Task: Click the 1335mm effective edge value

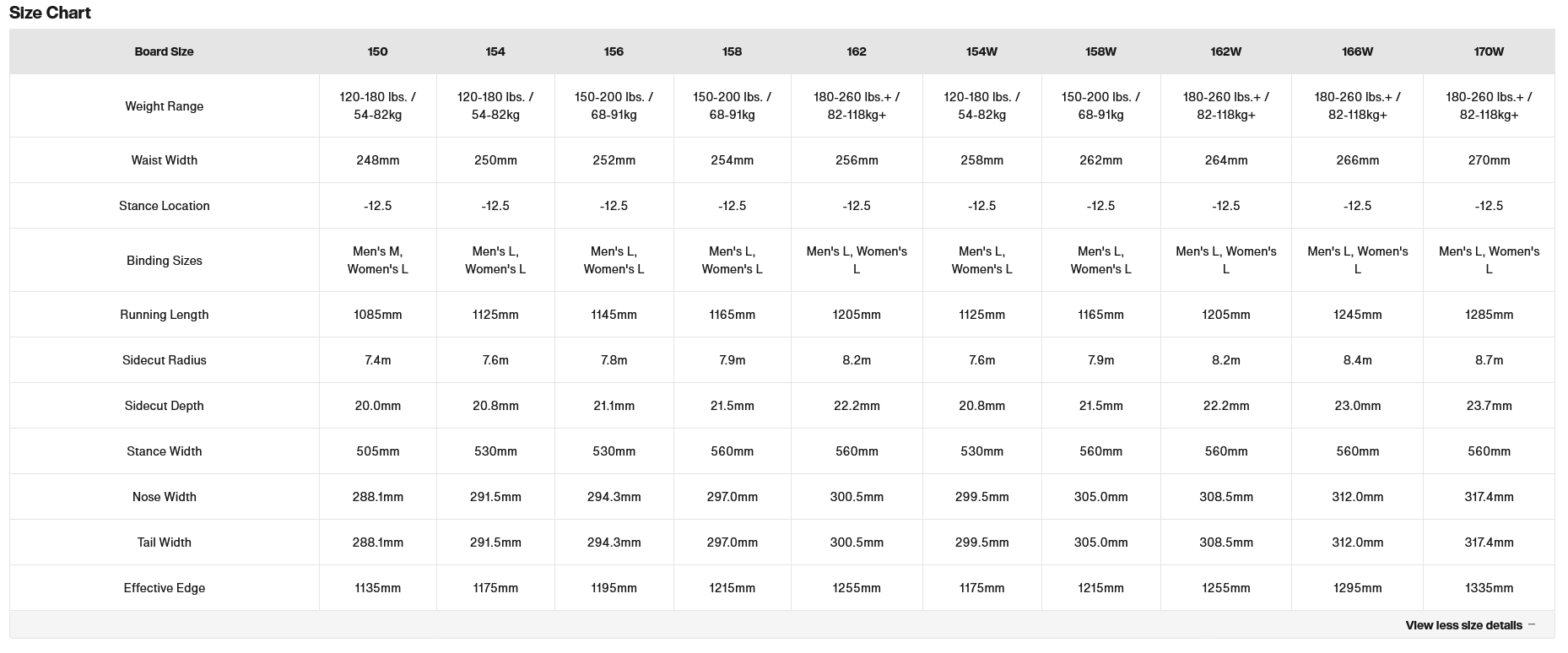Action: pyautogui.click(x=1489, y=588)
